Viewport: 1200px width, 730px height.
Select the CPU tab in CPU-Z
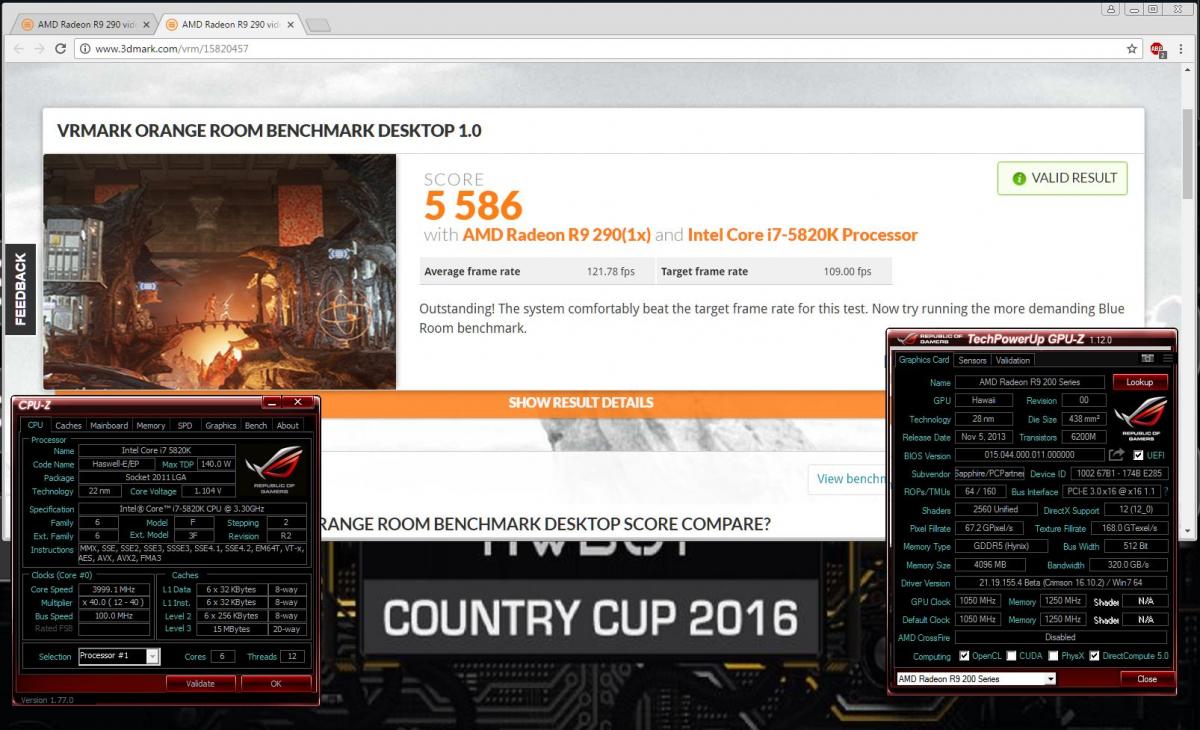click(35, 425)
